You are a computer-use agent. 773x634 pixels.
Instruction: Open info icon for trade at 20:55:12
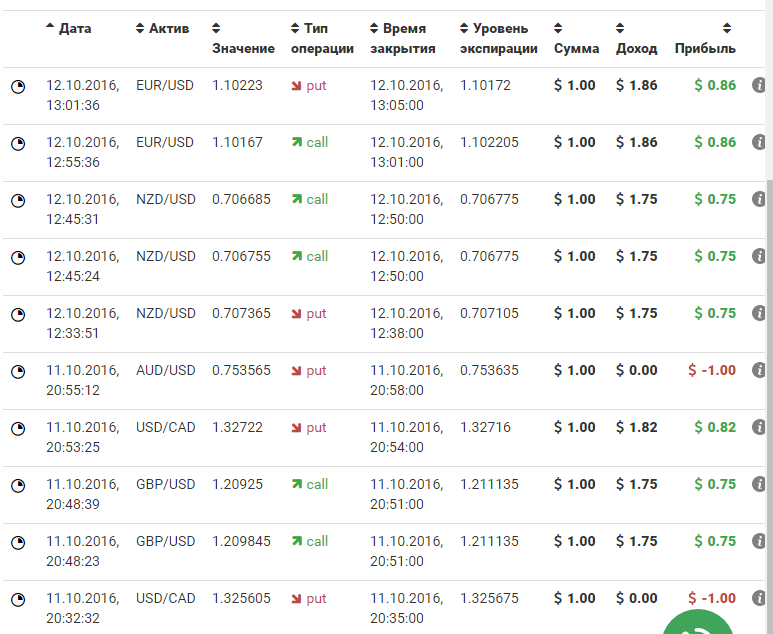point(759,370)
